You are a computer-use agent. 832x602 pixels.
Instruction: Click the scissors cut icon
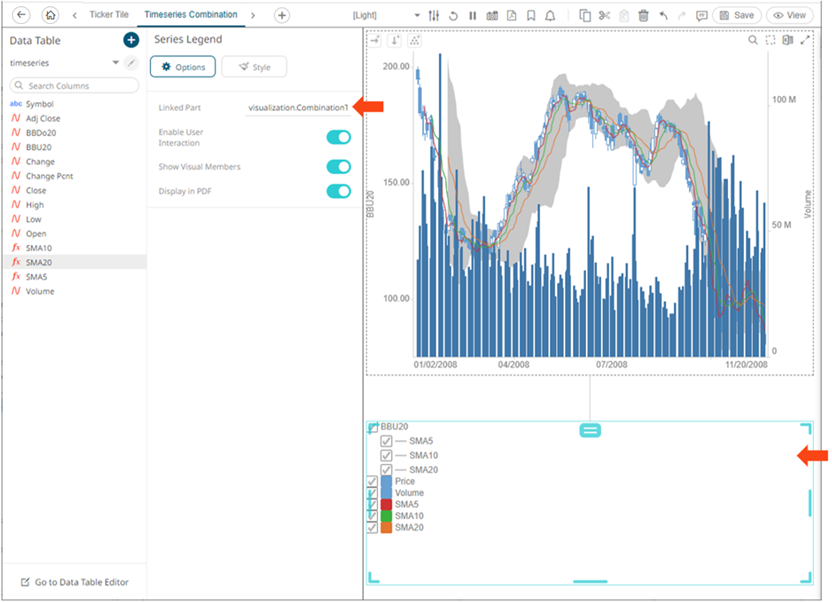(604, 16)
